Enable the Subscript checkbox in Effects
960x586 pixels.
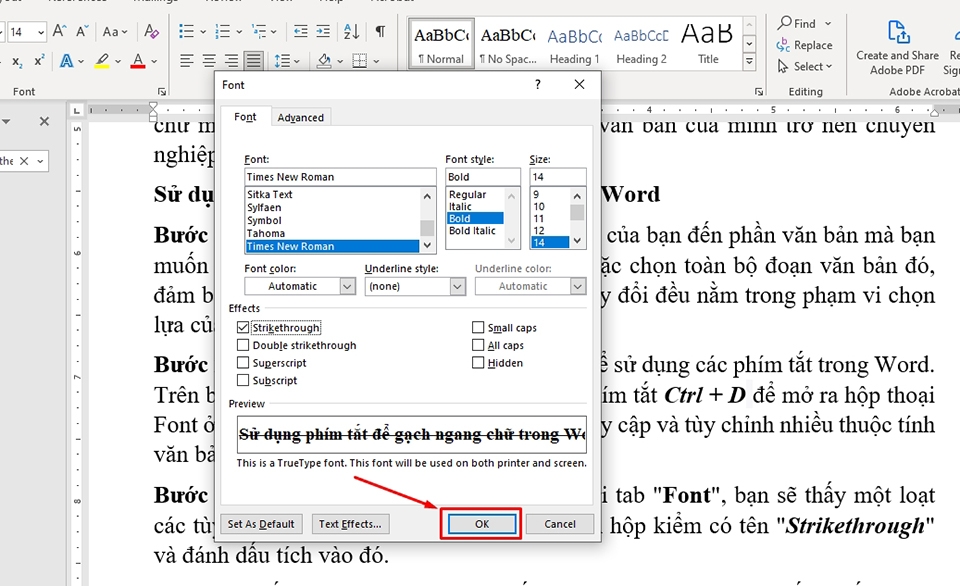point(243,380)
